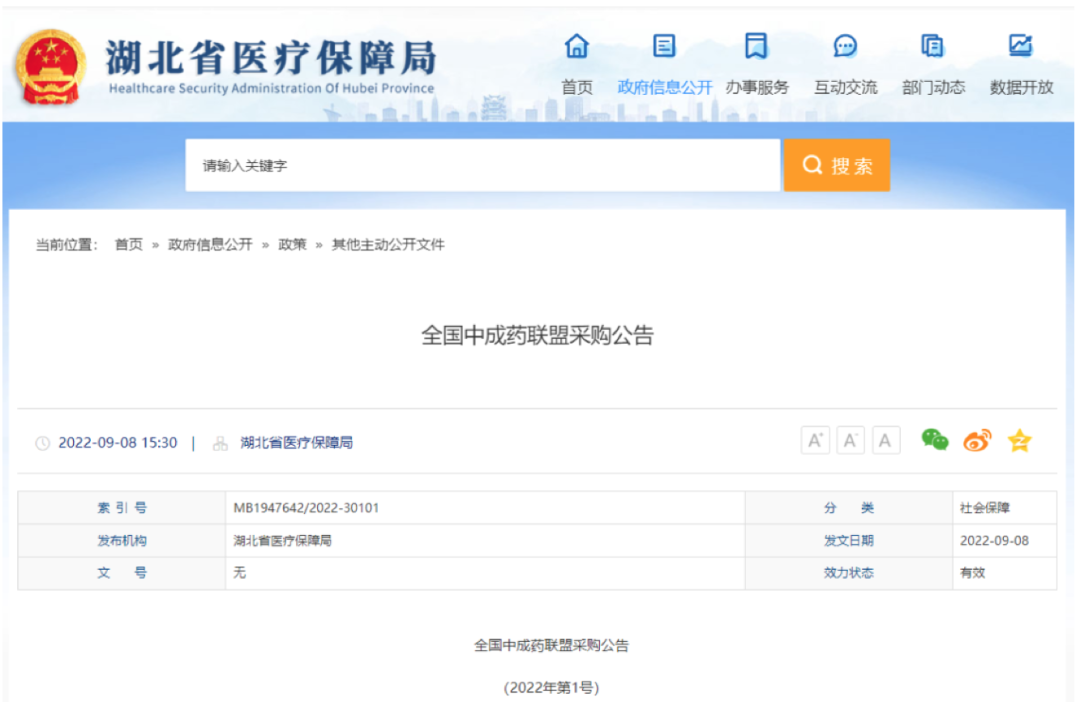
Task: Open the 首页 home icon
Action: coord(577,46)
